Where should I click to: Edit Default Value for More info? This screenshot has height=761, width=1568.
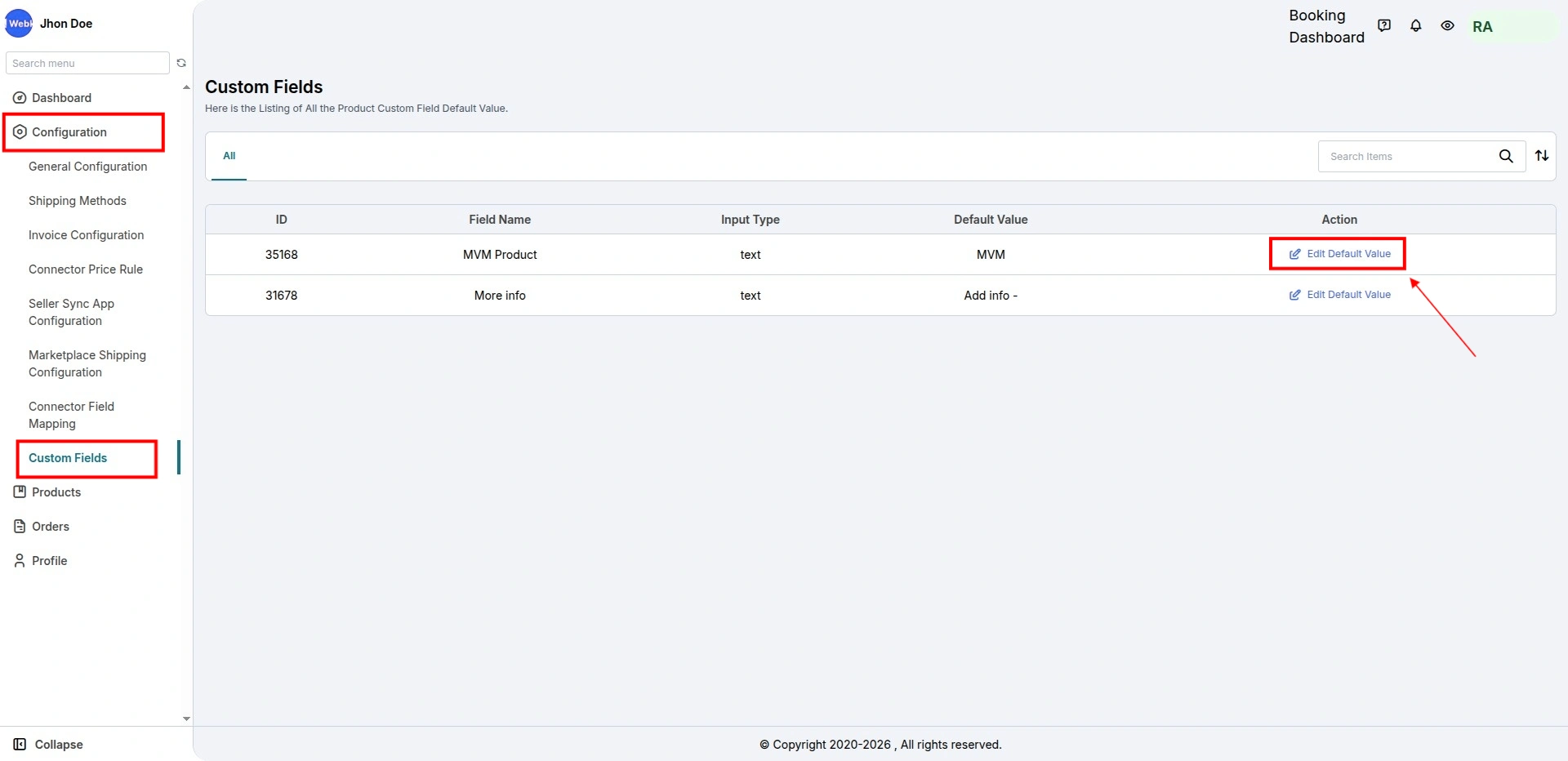tap(1340, 295)
